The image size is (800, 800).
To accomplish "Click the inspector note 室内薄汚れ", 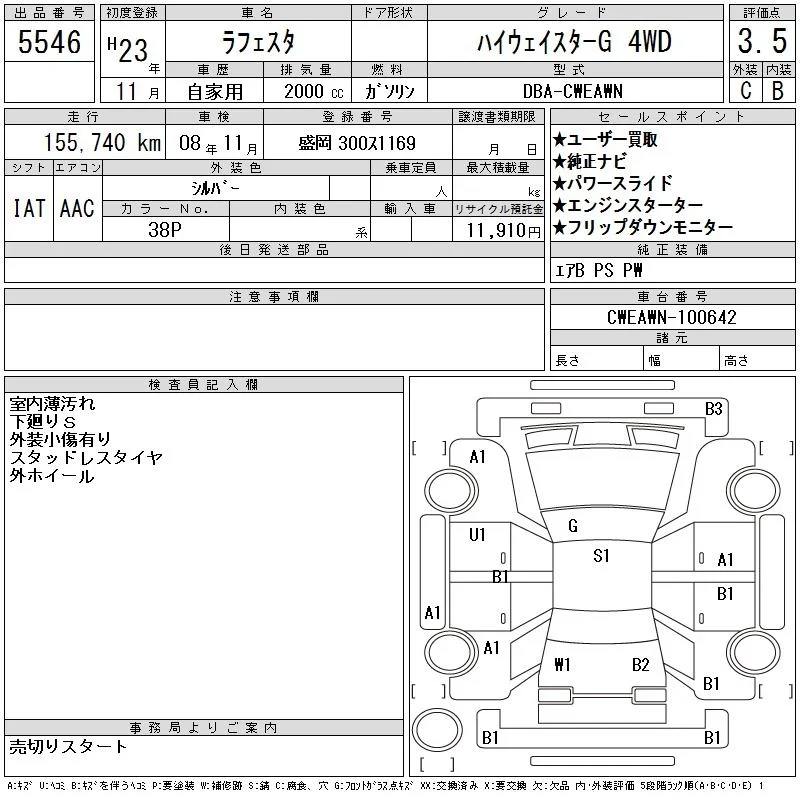I will (x=52, y=404).
